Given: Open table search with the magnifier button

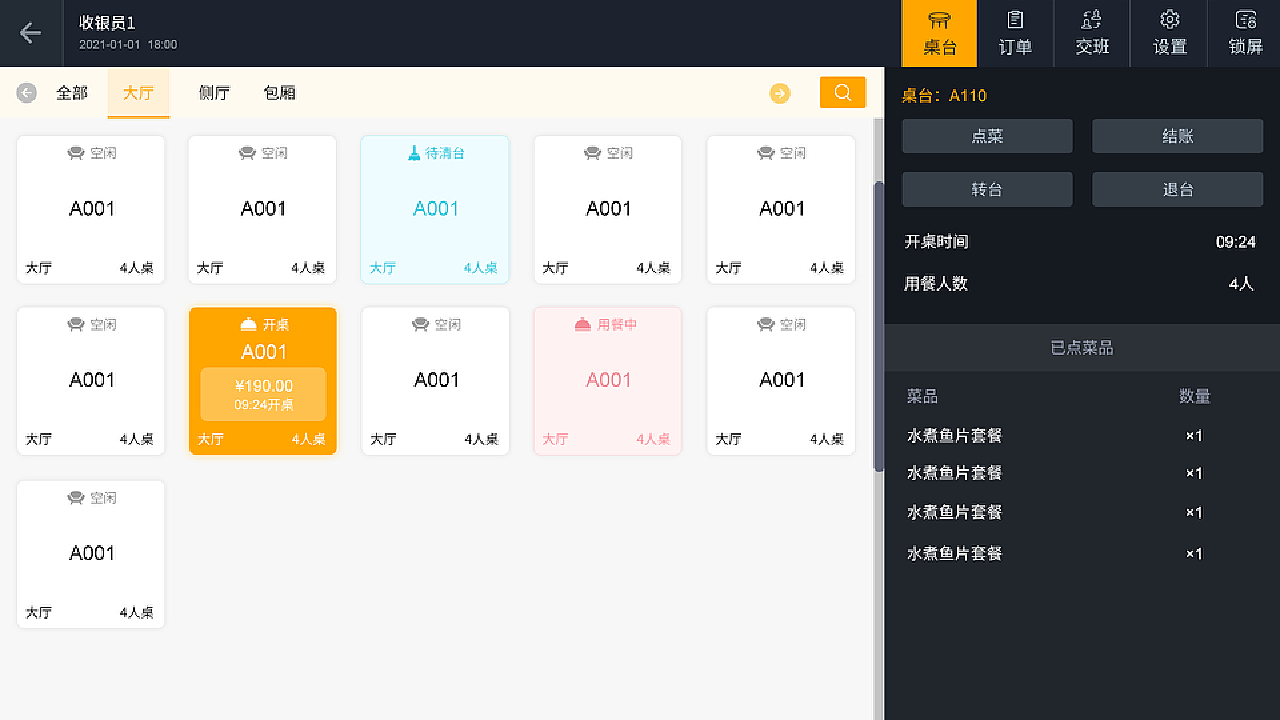Looking at the screenshot, I should tap(843, 92).
